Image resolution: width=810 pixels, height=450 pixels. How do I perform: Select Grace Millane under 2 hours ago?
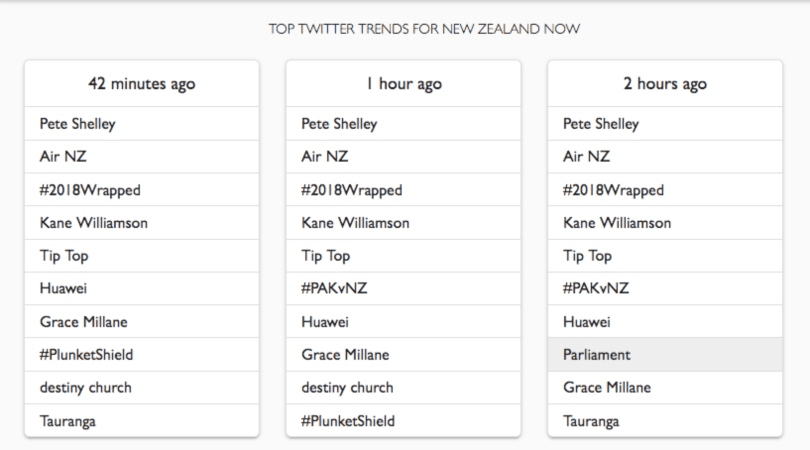[x=608, y=388]
